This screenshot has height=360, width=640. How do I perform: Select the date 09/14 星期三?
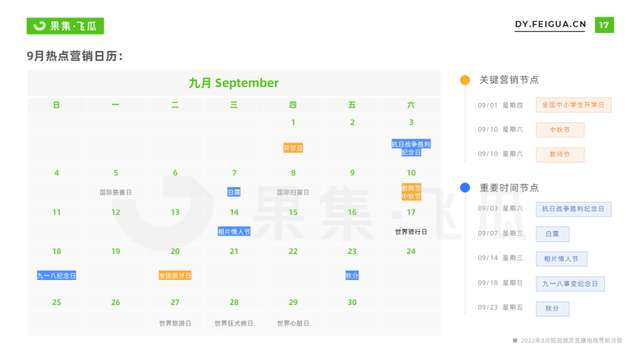tap(500, 258)
